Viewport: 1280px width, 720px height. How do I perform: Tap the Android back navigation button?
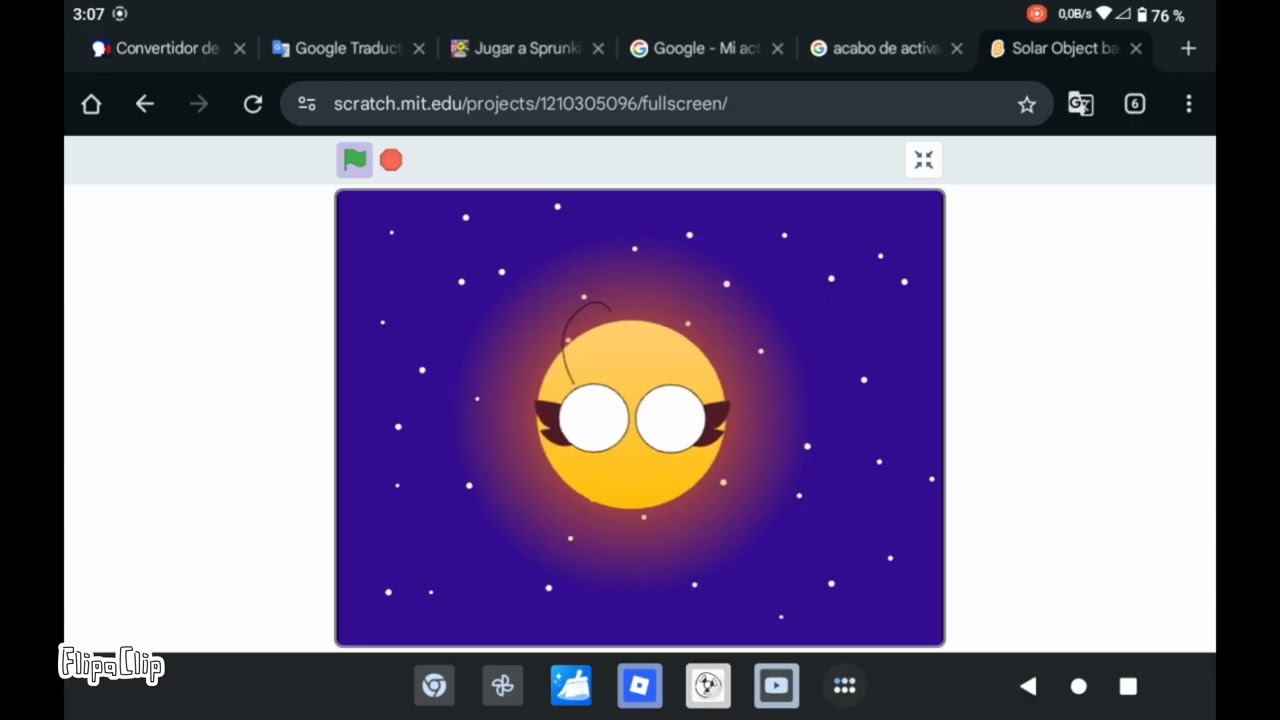click(1028, 686)
